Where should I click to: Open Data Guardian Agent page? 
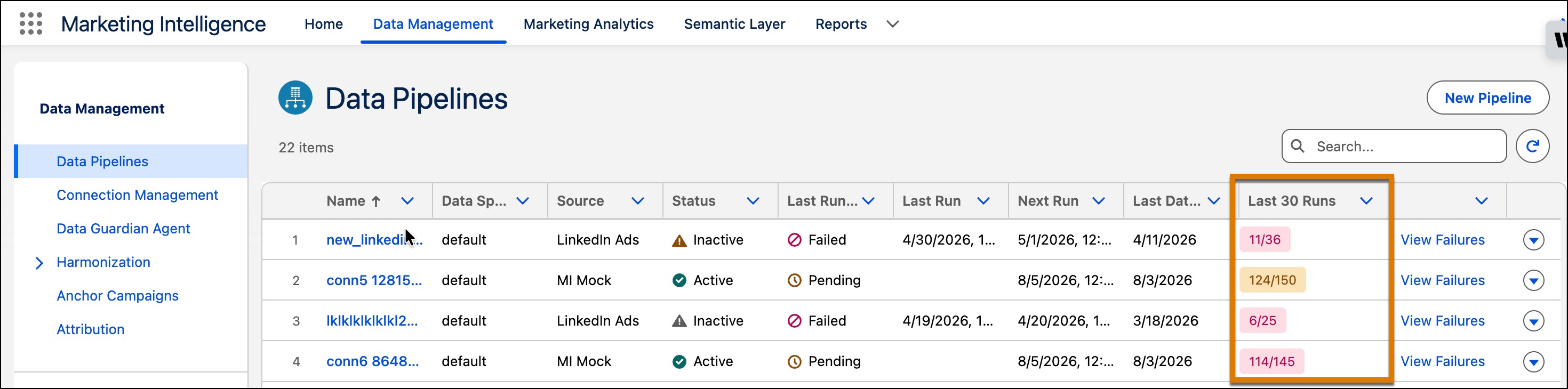click(x=124, y=229)
